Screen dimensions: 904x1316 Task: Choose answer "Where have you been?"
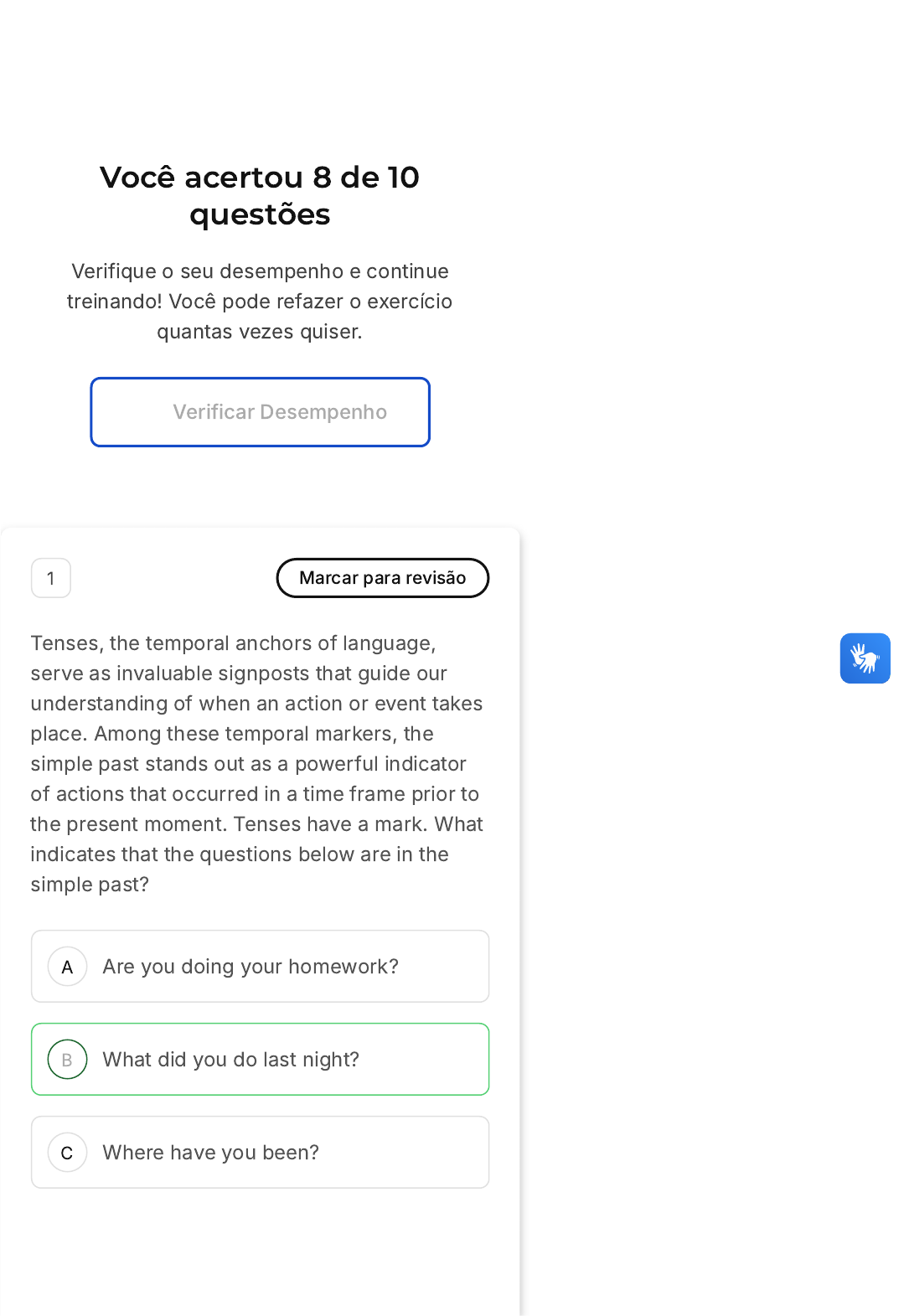[x=211, y=1153]
